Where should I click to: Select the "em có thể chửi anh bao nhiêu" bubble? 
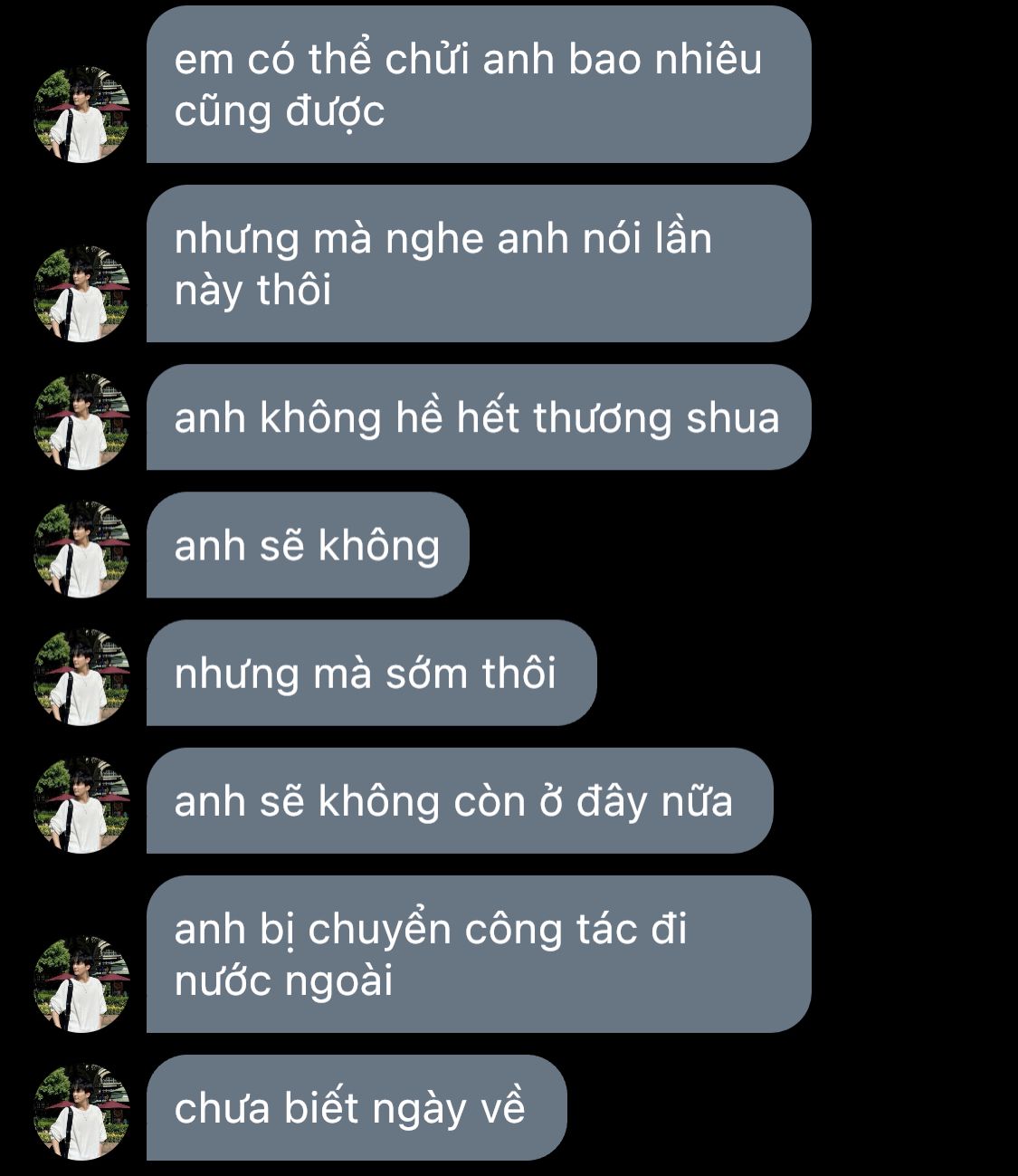point(479,84)
